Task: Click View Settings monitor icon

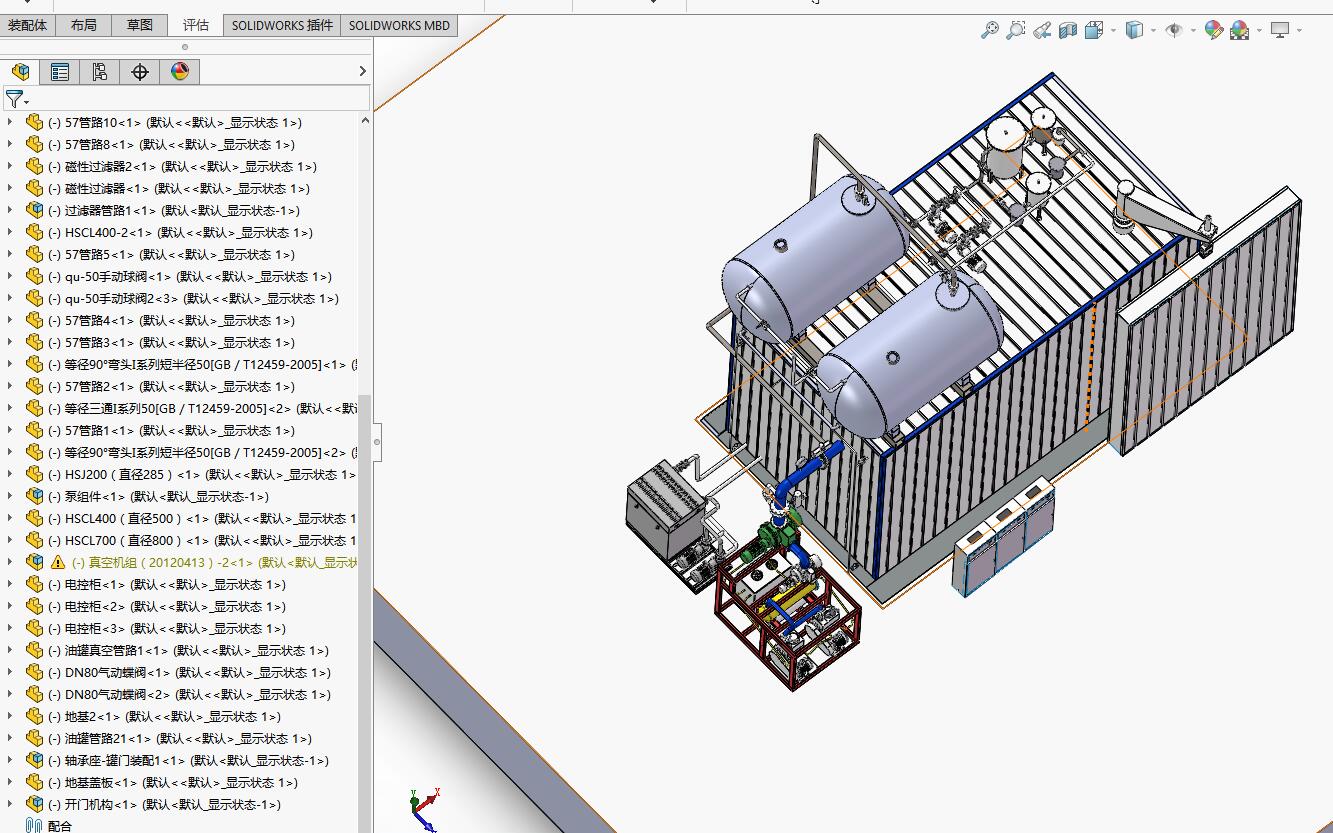Action: 1280,30
